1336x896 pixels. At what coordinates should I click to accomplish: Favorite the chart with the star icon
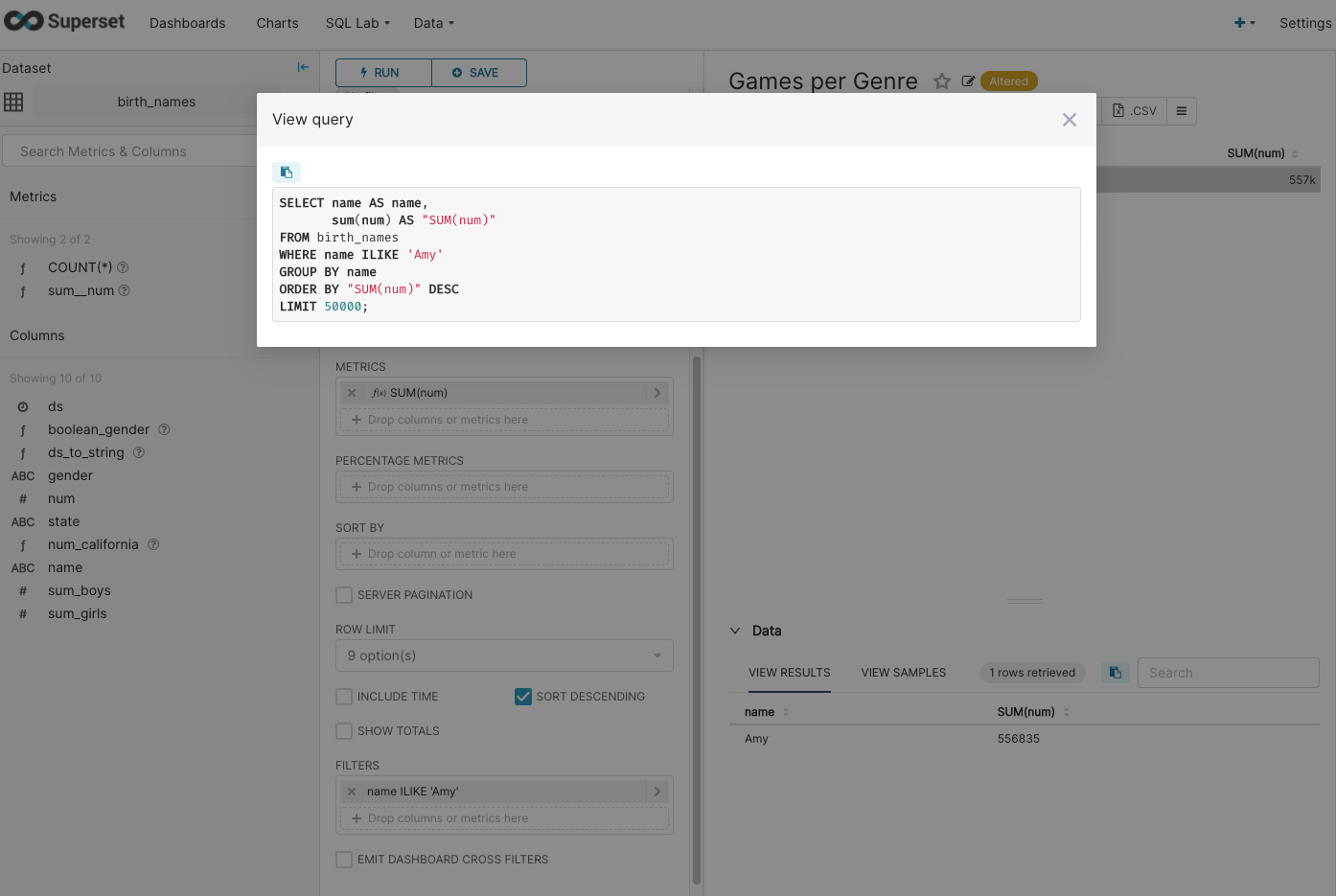942,81
